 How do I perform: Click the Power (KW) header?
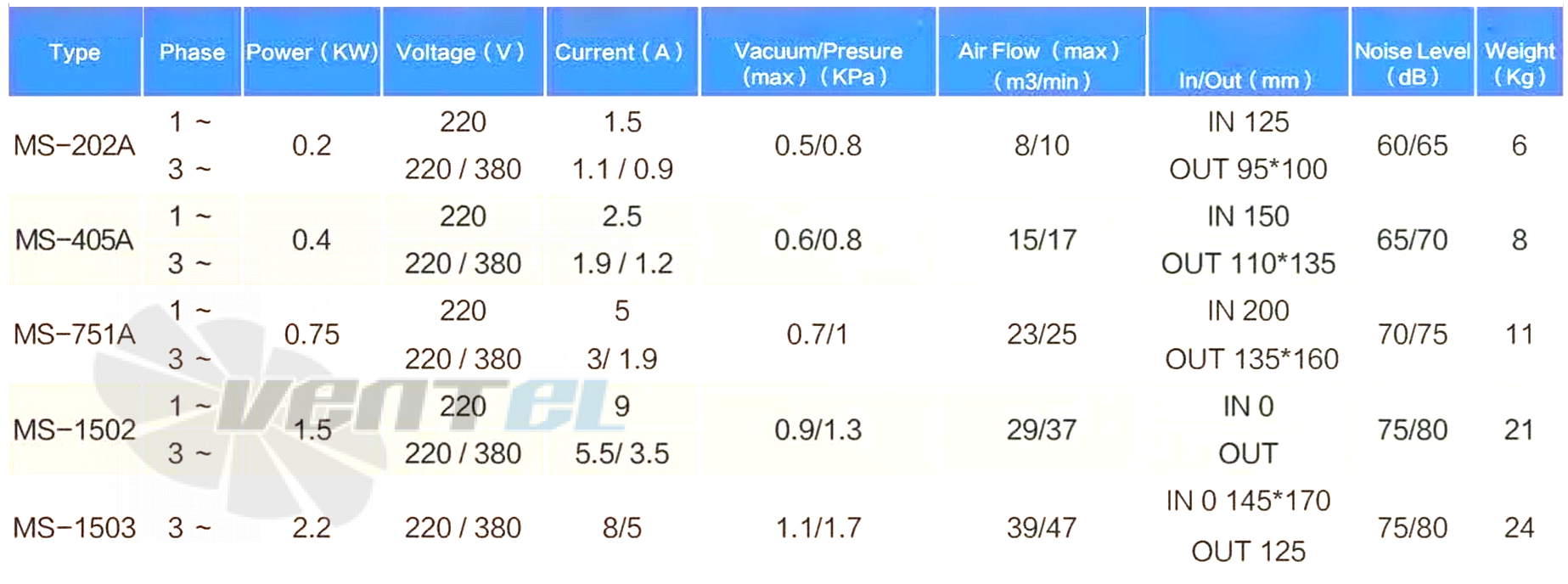(312, 52)
